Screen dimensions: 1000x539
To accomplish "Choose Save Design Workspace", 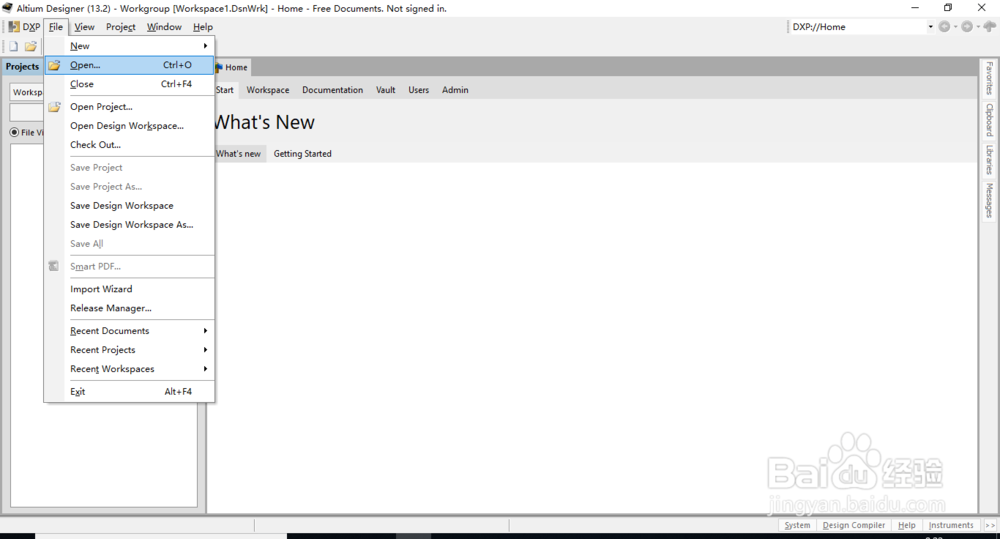I will point(129,205).
